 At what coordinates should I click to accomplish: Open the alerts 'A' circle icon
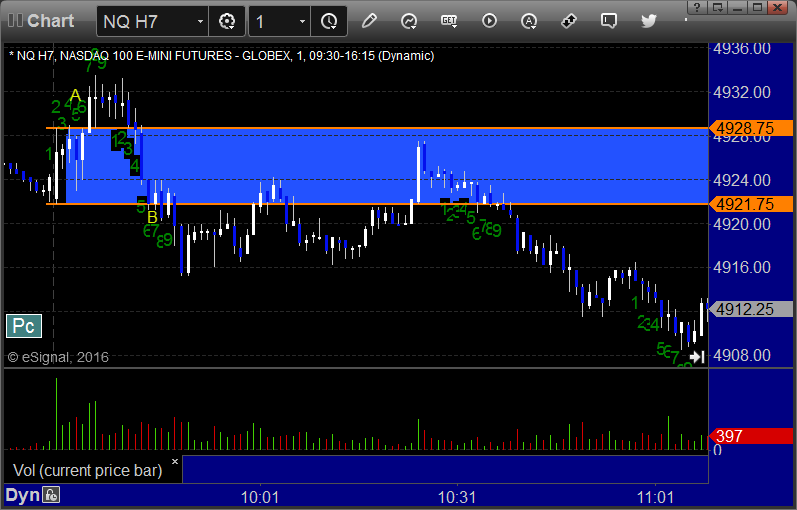(x=529, y=21)
